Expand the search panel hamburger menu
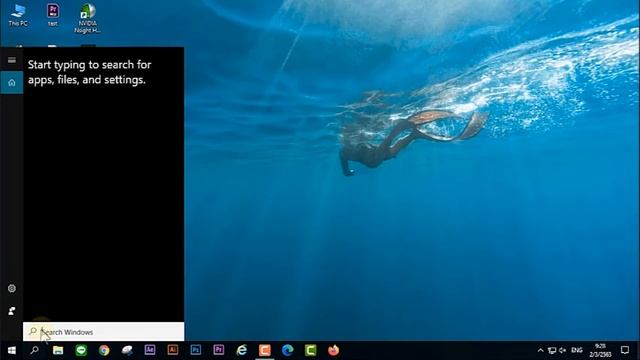640x360 pixels. 11,60
